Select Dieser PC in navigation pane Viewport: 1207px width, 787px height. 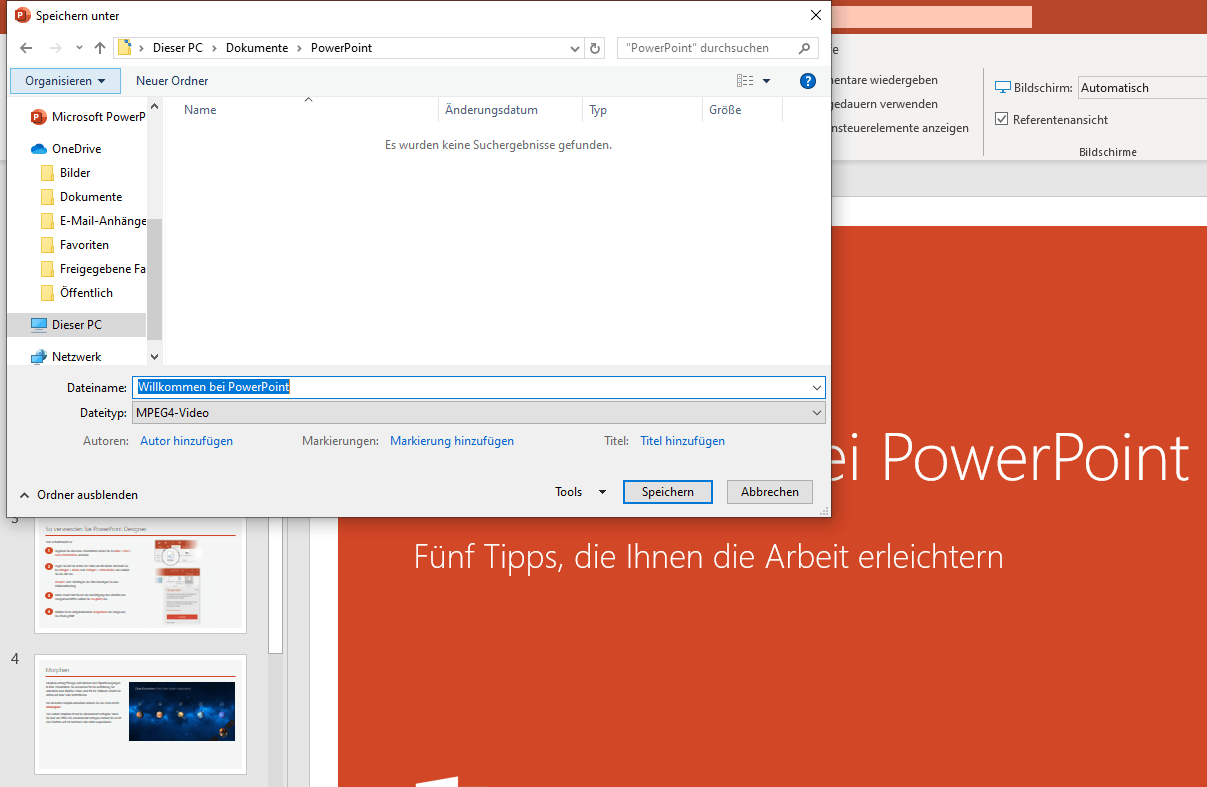76,325
